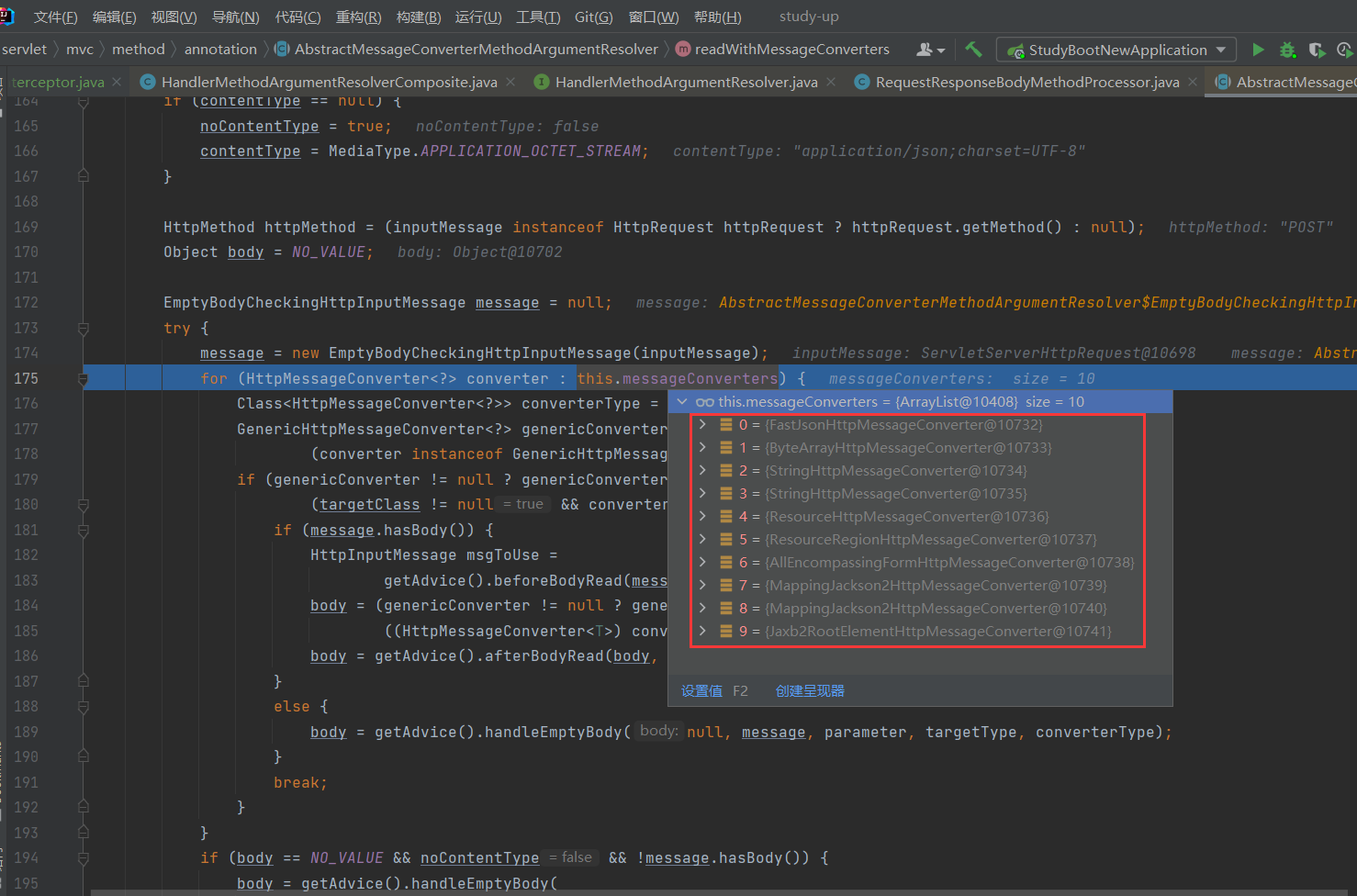Toggle the code fold marker at line 181 hasBody
Viewport: 1357px width, 896px height.
84,531
